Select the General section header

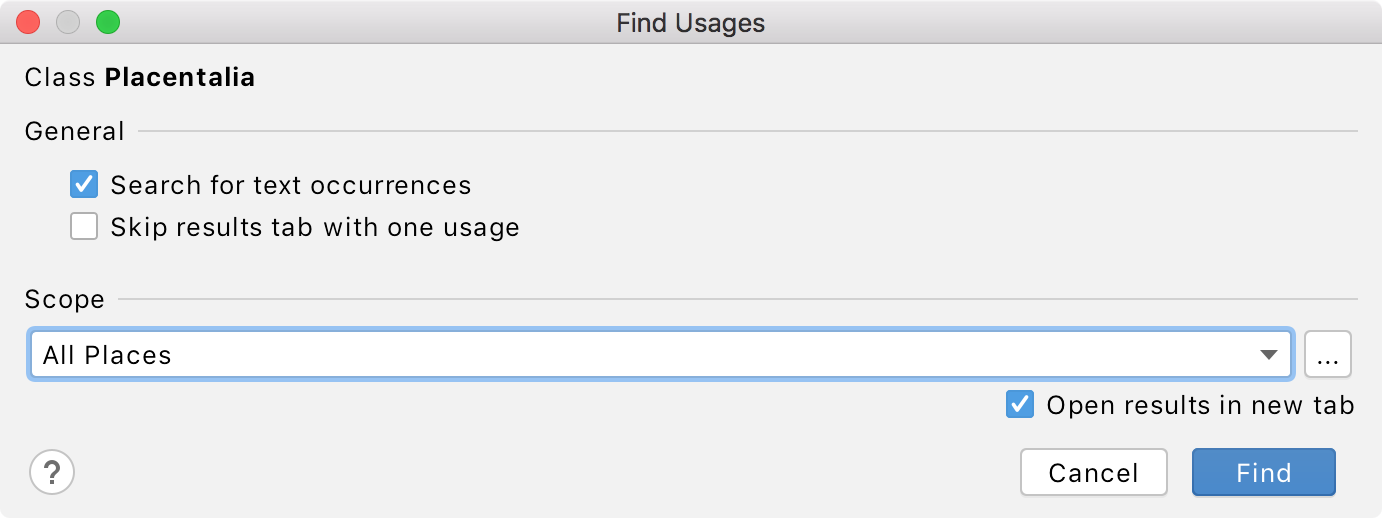point(75,131)
